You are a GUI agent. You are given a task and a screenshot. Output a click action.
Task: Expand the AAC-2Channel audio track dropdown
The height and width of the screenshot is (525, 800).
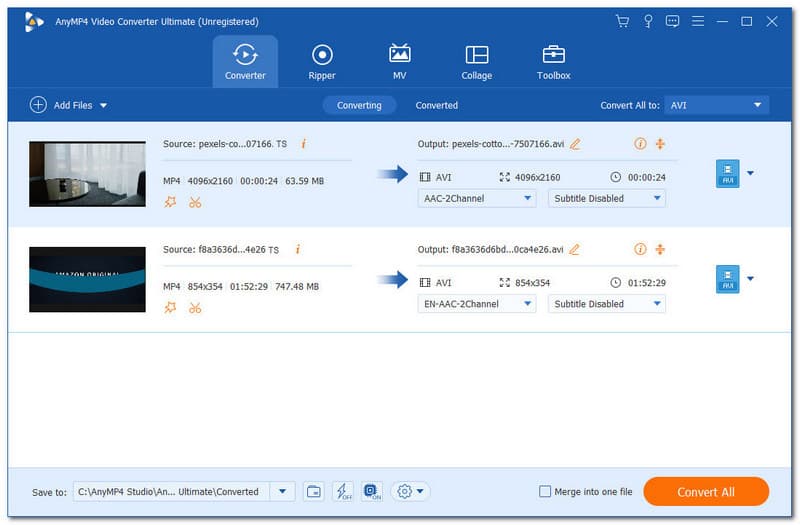[x=476, y=198]
